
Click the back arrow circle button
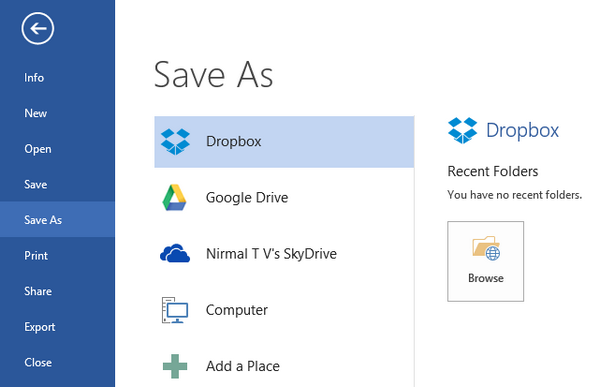click(38, 28)
